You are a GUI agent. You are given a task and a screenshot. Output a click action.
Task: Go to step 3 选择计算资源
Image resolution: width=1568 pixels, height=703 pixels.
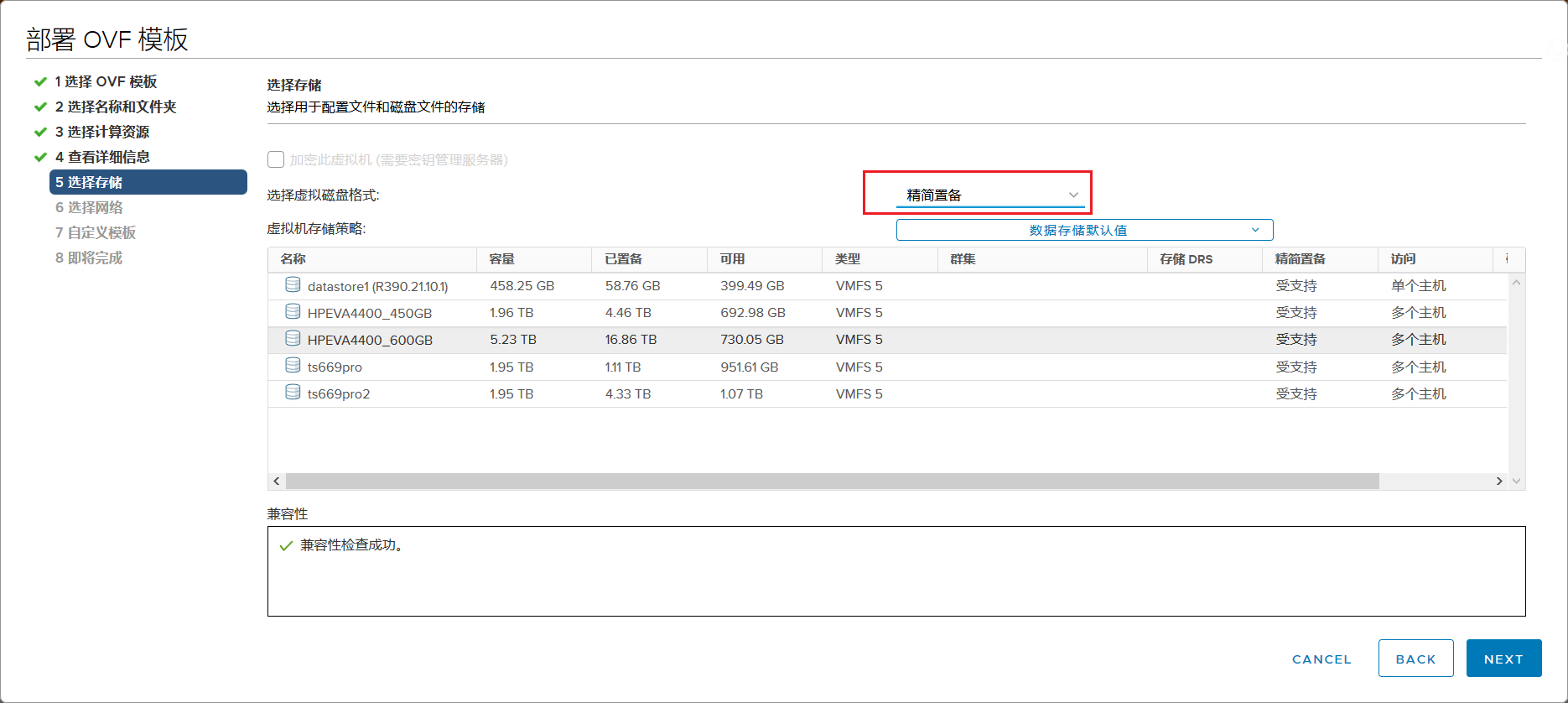coord(102,132)
